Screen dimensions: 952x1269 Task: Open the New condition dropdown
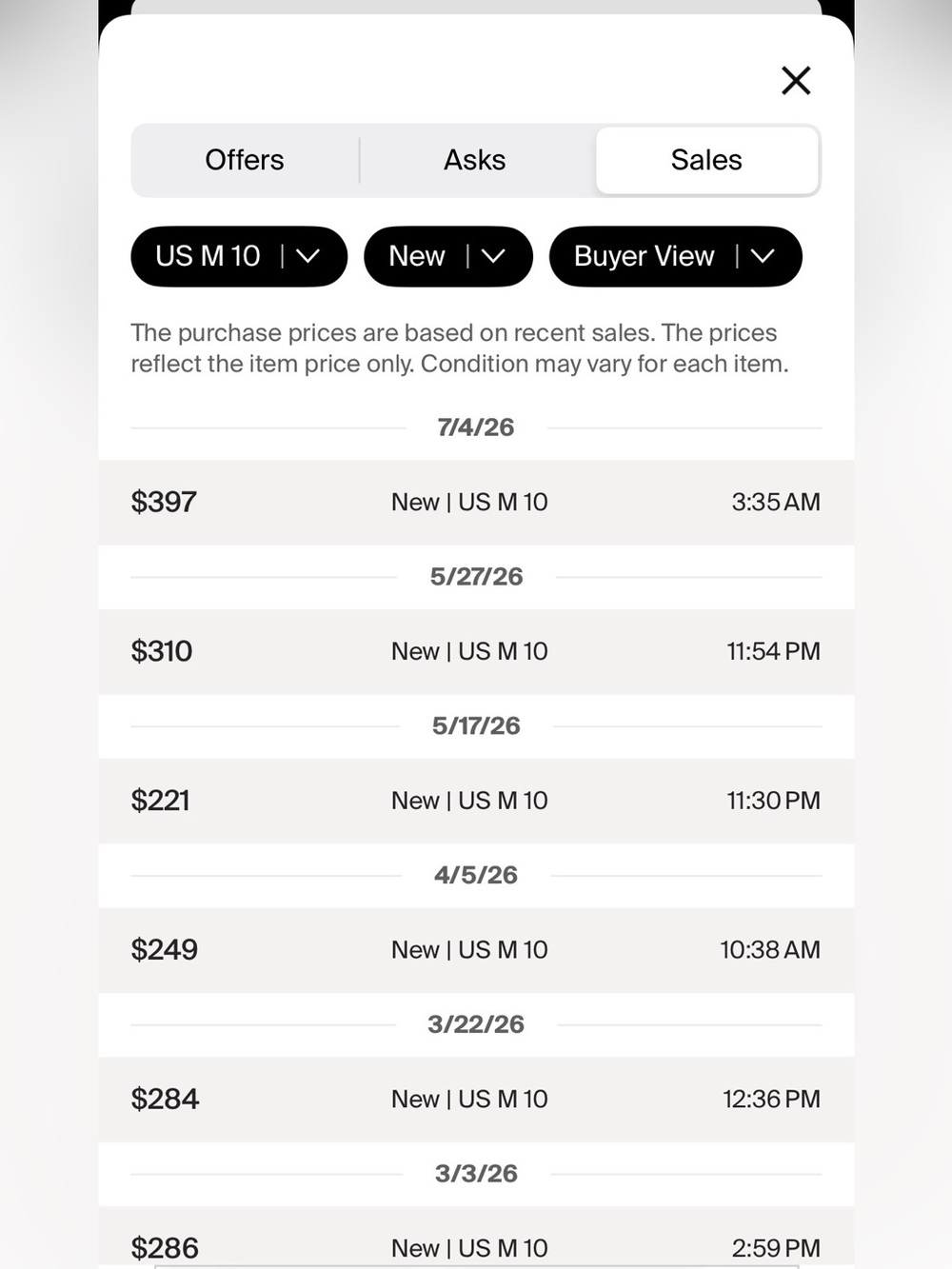(x=448, y=256)
